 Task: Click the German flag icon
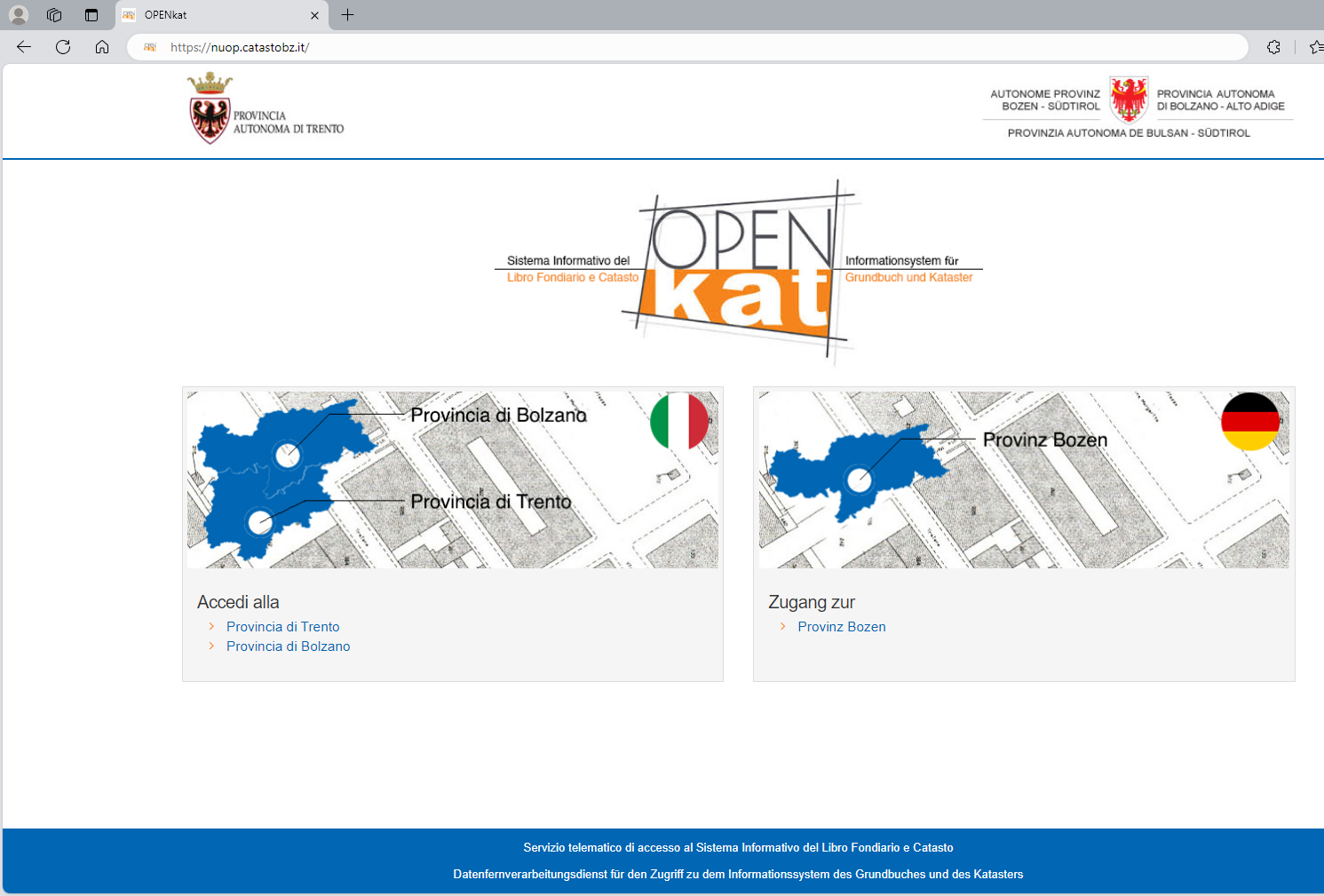[x=1250, y=421]
